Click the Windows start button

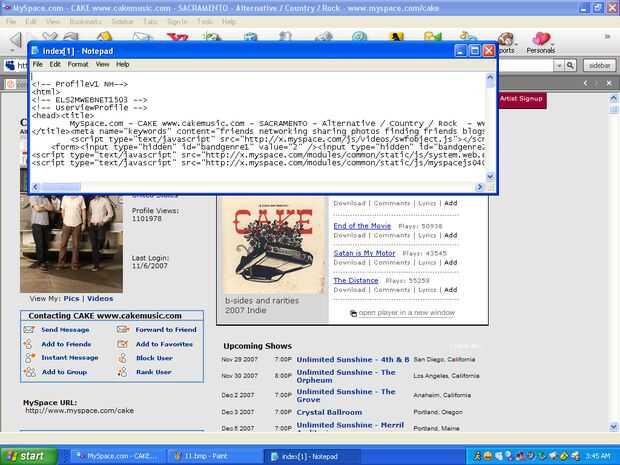tap(28, 456)
